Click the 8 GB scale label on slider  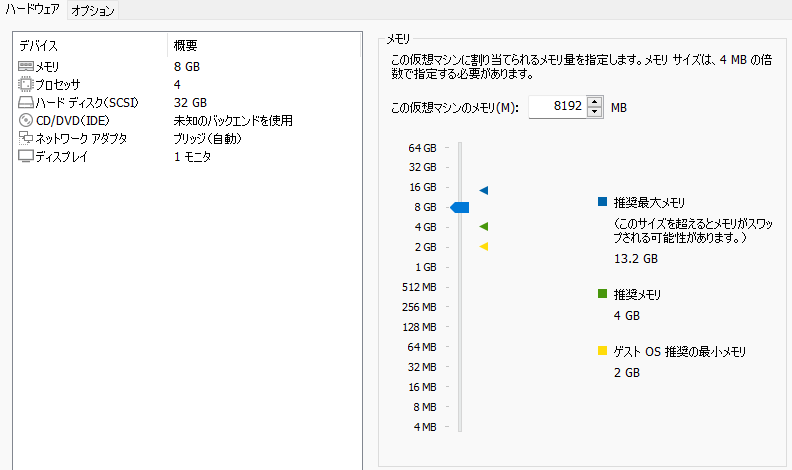(x=425, y=207)
